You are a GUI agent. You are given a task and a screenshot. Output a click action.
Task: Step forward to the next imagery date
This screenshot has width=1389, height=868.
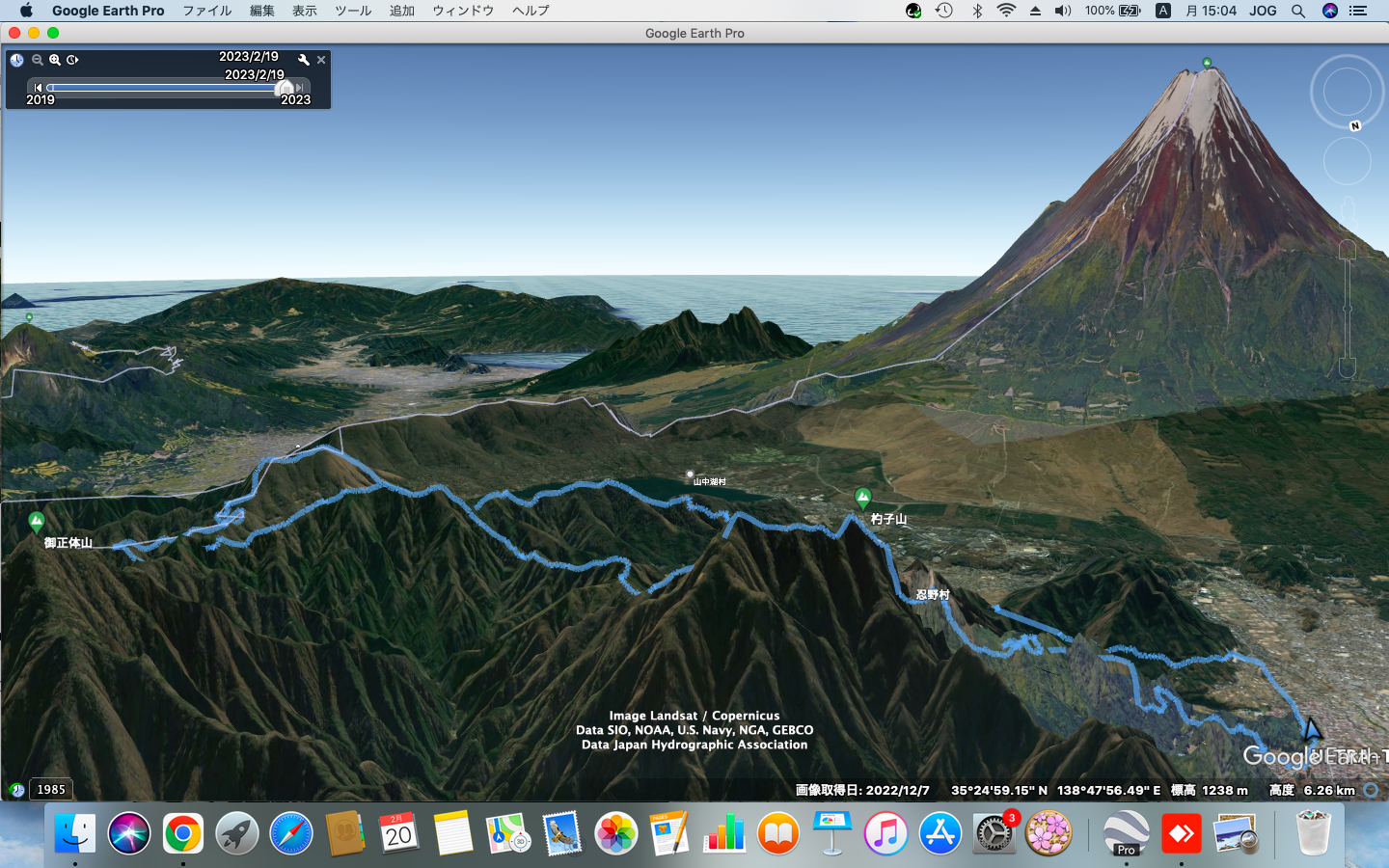[x=300, y=88]
